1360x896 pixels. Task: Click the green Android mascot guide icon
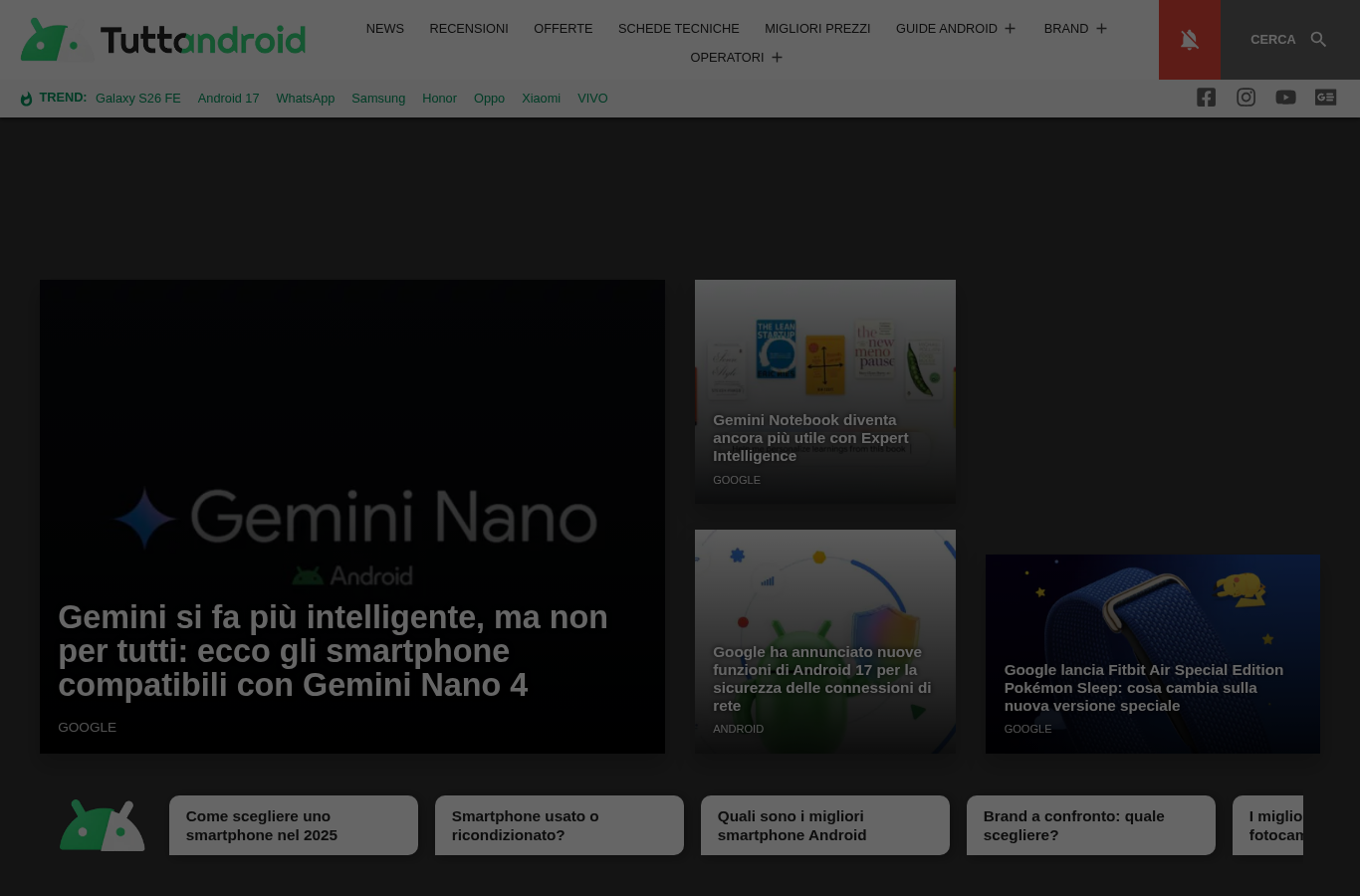coord(102,825)
